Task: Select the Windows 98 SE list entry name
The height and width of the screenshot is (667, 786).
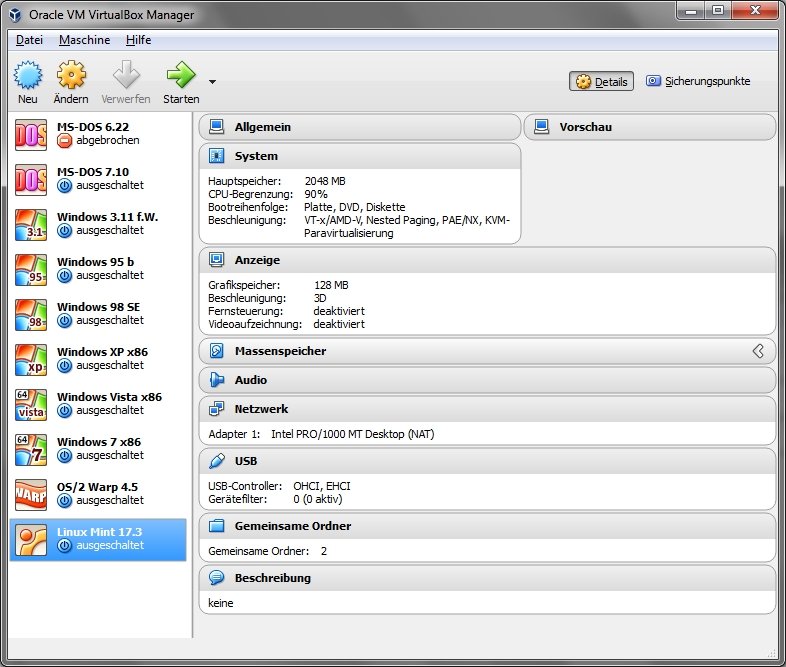Action: click(x=98, y=307)
